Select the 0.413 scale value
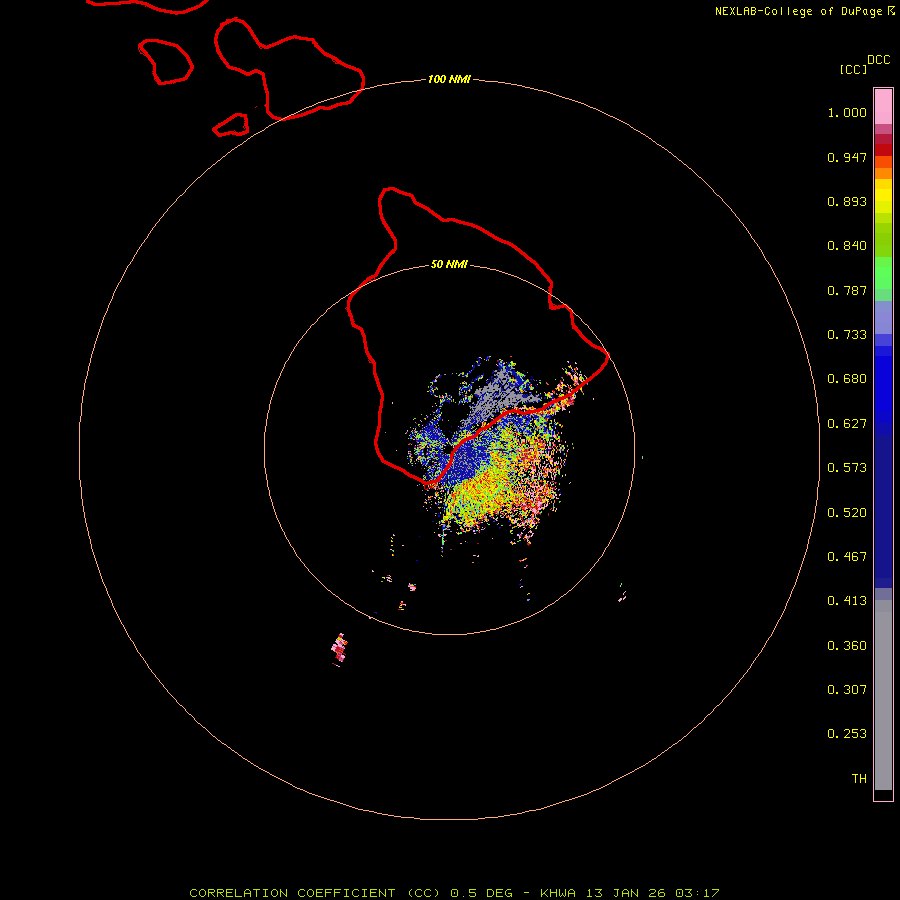900x900 pixels. pyautogui.click(x=847, y=601)
